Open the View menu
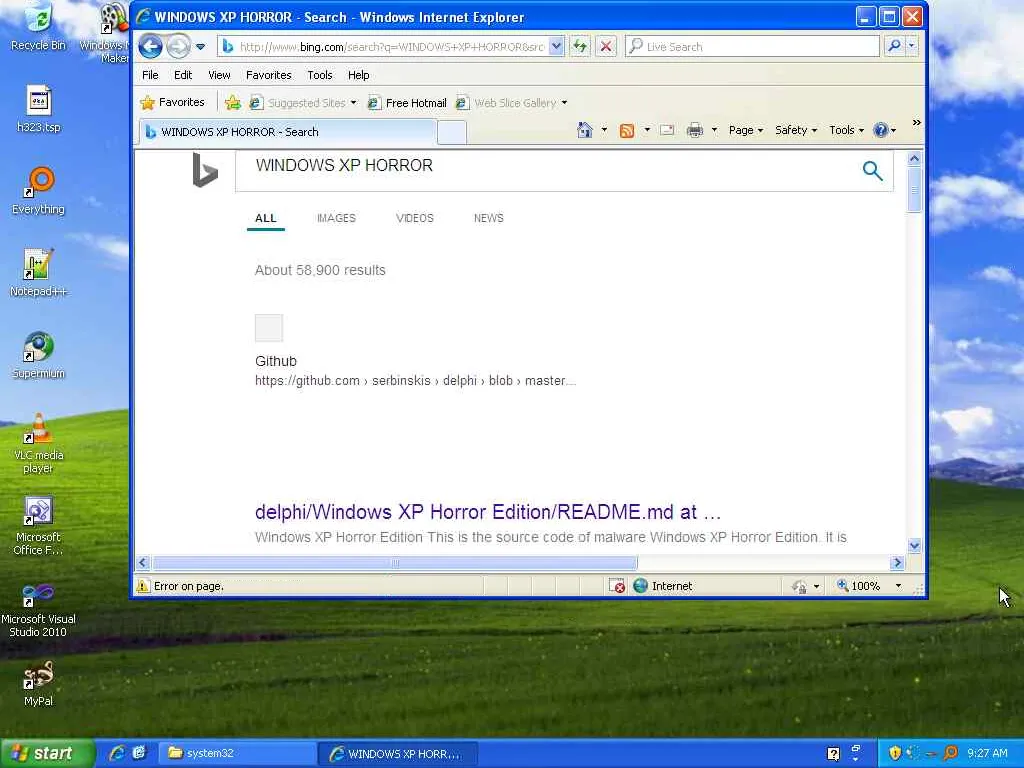This screenshot has width=1024, height=768. (219, 75)
